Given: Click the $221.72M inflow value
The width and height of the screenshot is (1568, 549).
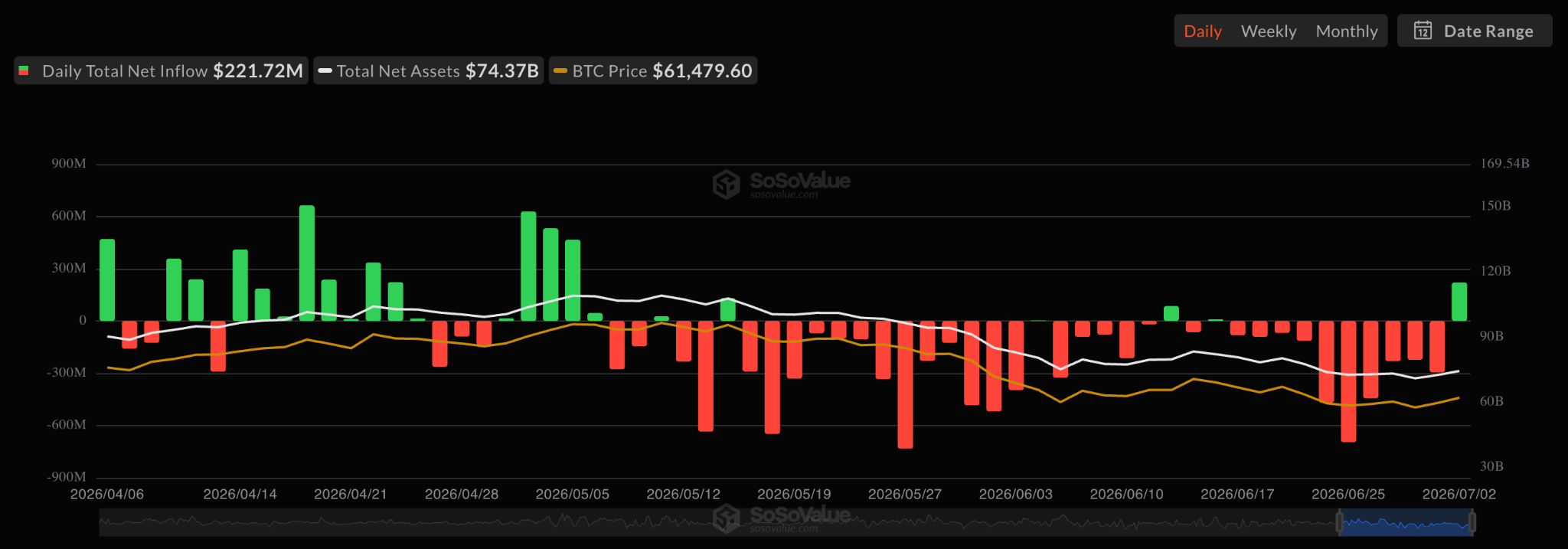Looking at the screenshot, I should [x=258, y=70].
